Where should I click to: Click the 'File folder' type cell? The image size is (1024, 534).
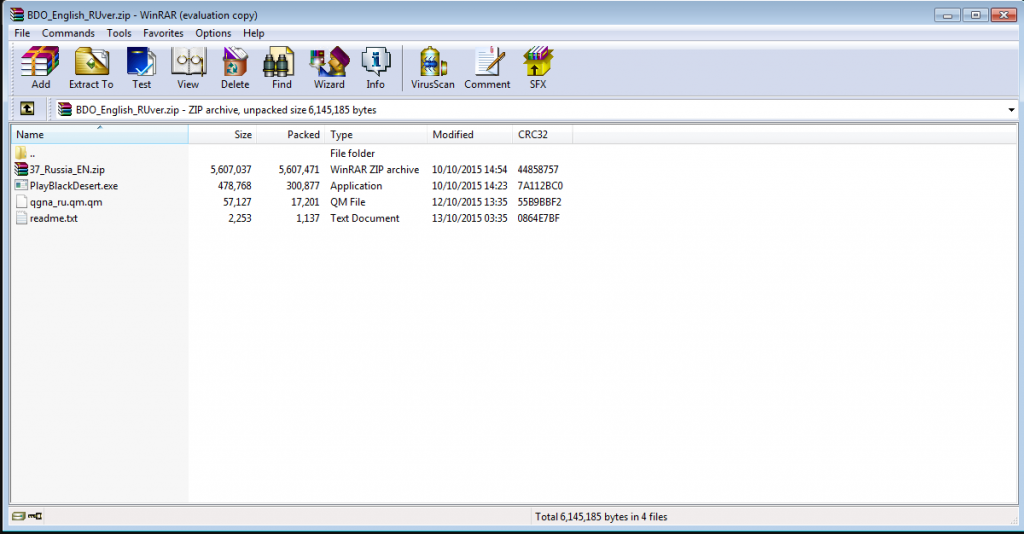click(352, 153)
